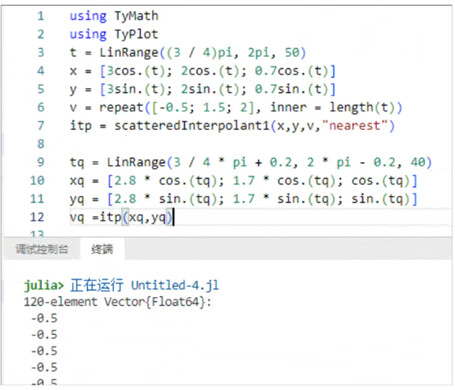Click line number 6 in the gutter

41,107
